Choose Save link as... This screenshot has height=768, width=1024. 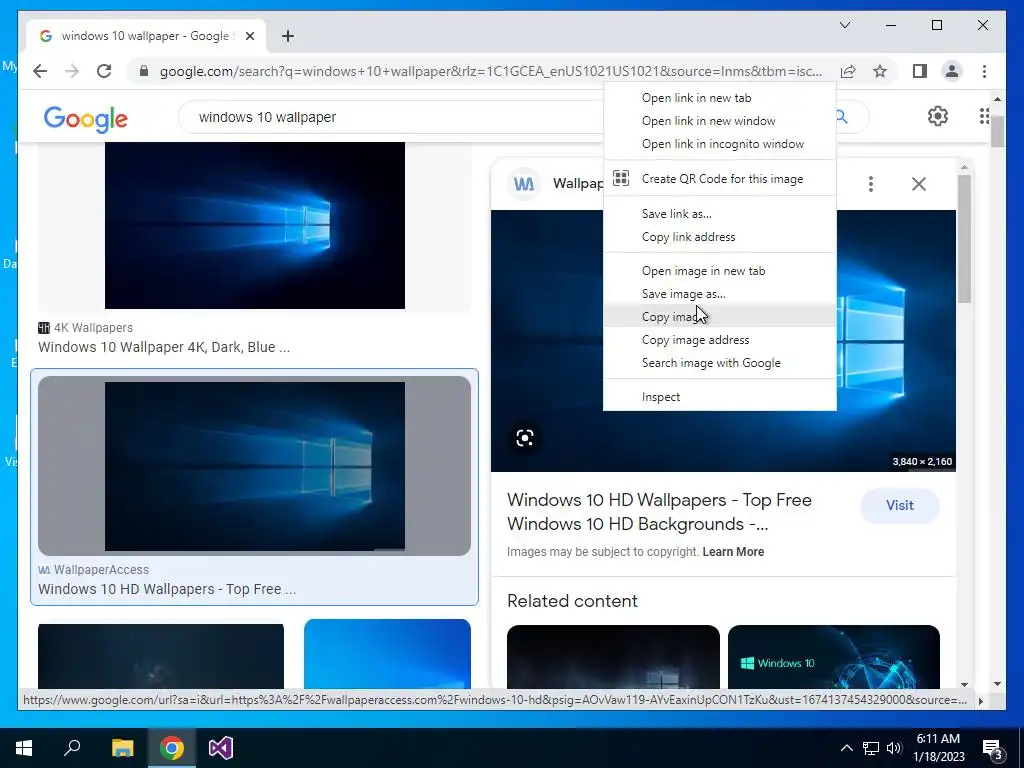click(720, 214)
